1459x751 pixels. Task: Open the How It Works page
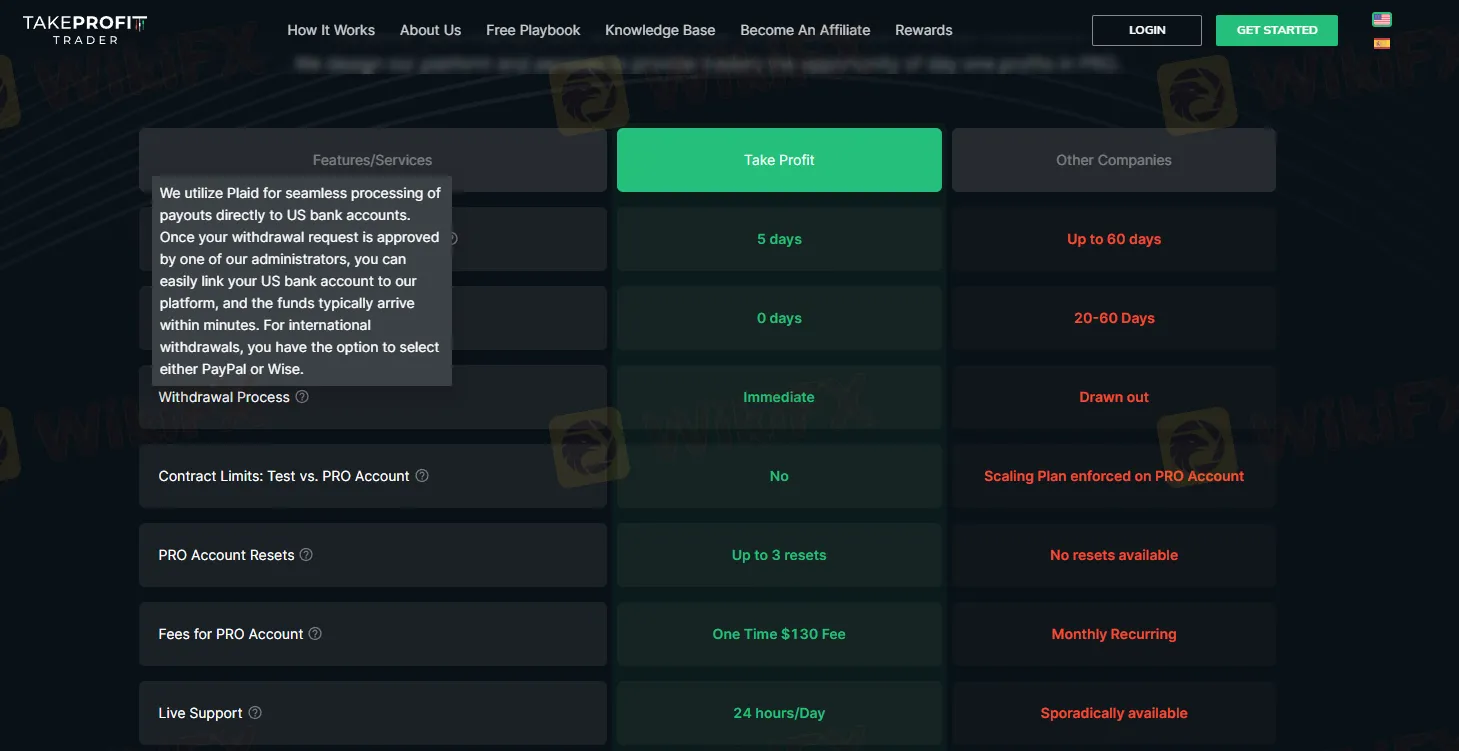(x=331, y=30)
